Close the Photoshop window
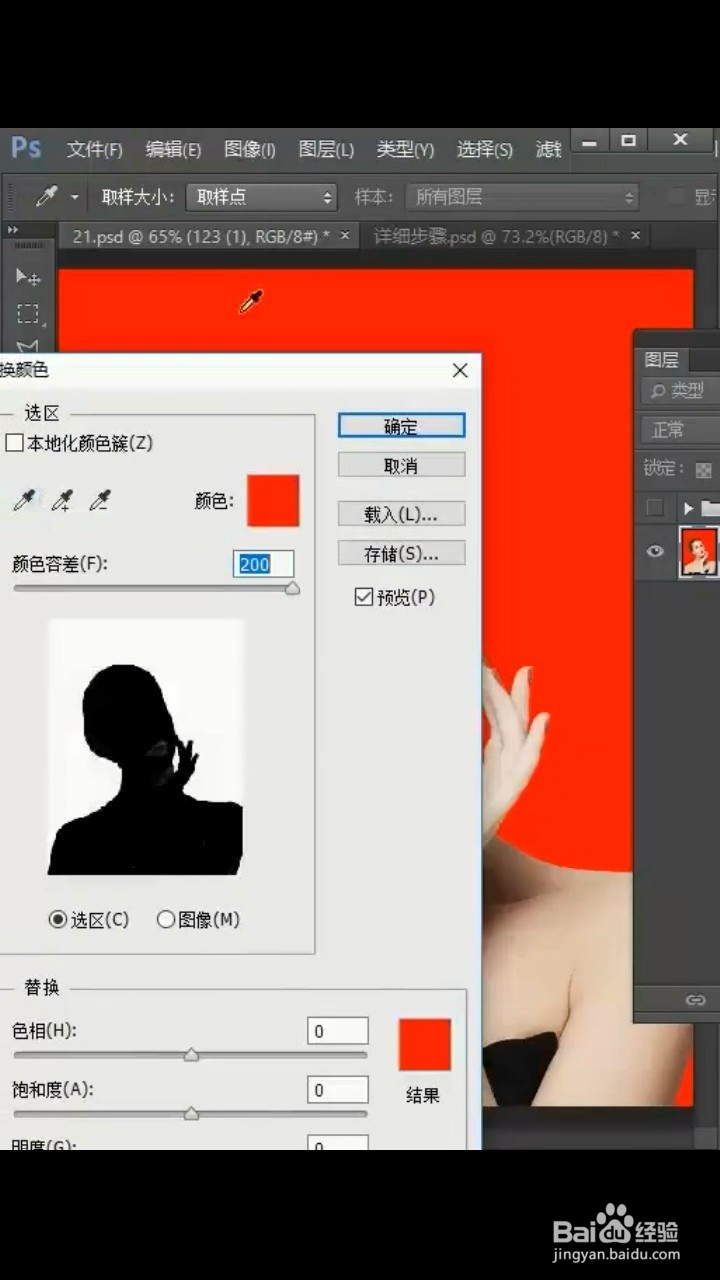Viewport: 720px width, 1280px height. [681, 140]
